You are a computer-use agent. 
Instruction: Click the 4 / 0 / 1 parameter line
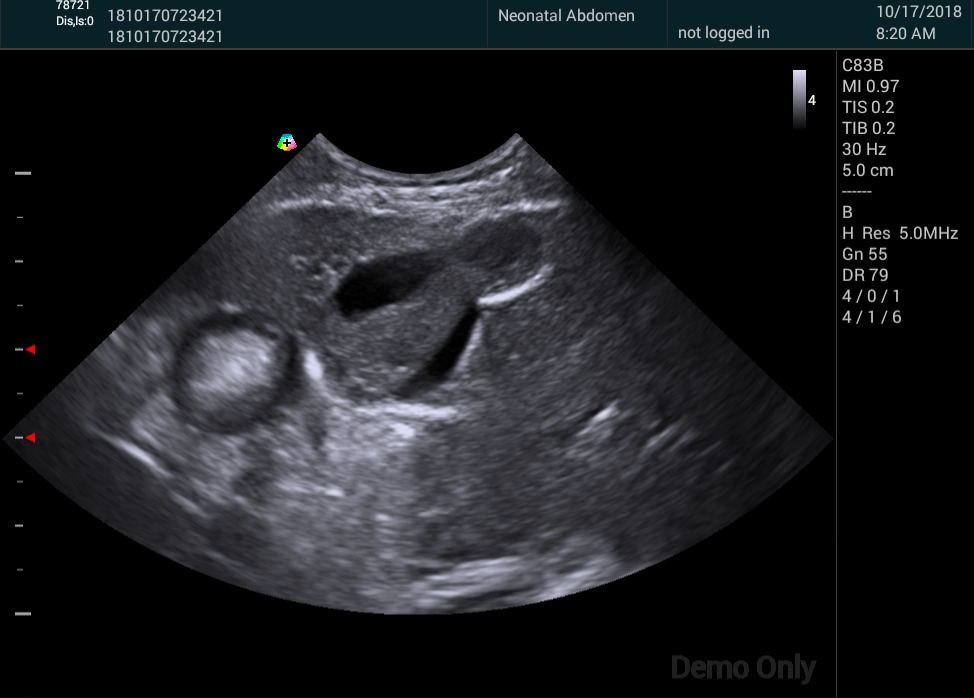click(871, 296)
